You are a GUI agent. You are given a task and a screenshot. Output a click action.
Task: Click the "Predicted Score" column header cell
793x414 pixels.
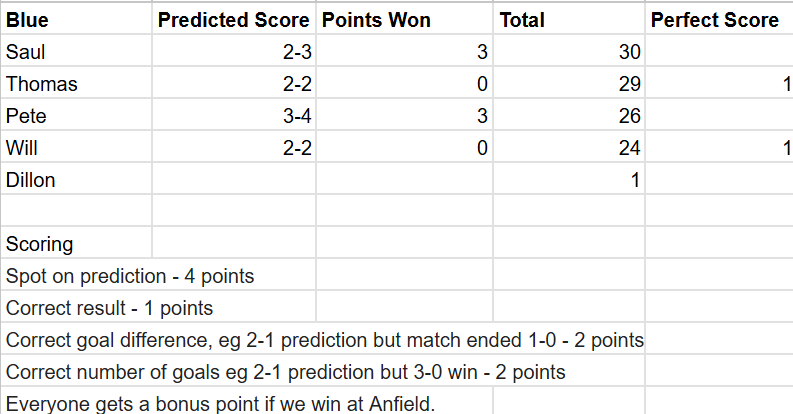(x=233, y=20)
